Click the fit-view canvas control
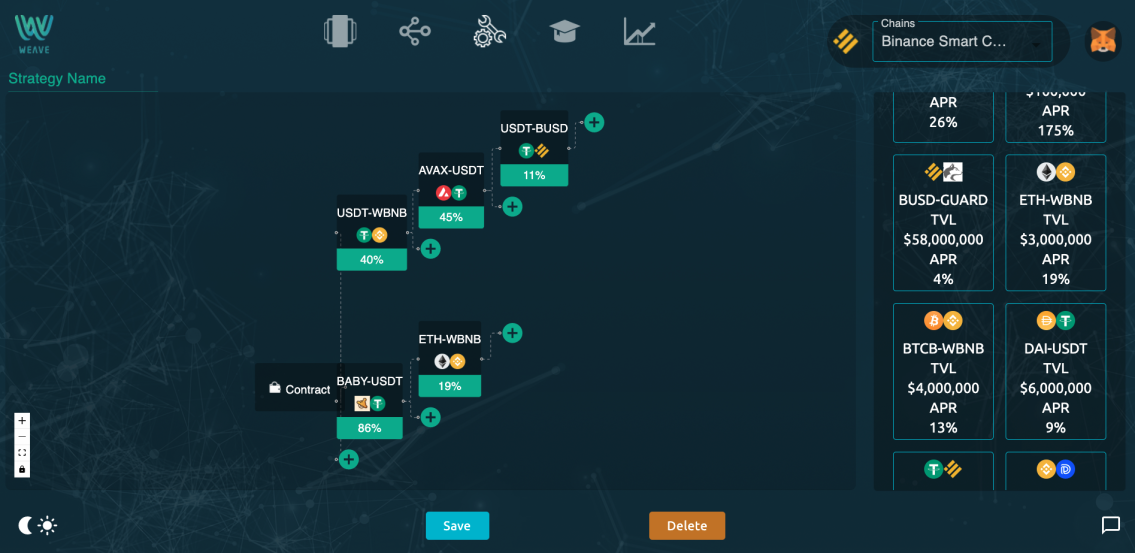Viewport: 1135px width, 553px height. click(22, 452)
